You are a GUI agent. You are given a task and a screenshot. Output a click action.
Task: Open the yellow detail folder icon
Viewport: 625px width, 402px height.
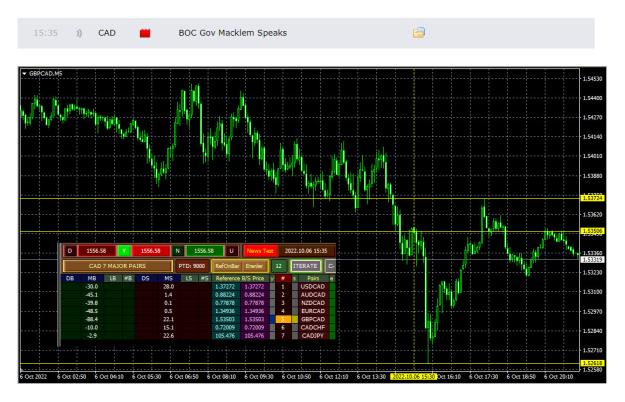pyautogui.click(x=419, y=32)
